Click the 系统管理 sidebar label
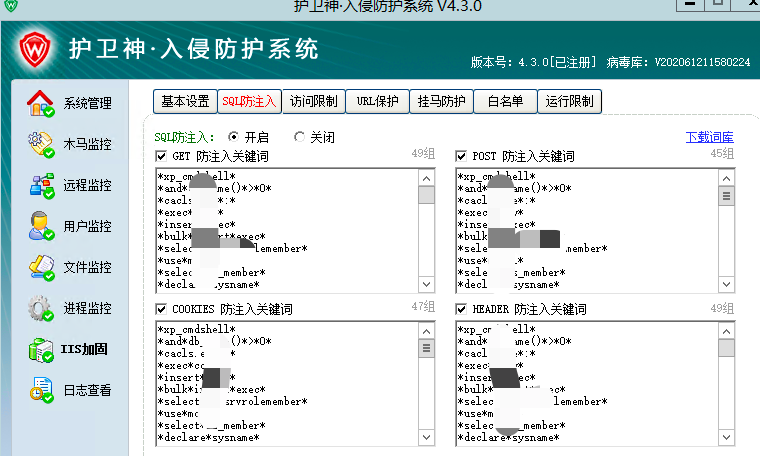Viewport: 760px width, 456px height. click(x=88, y=103)
